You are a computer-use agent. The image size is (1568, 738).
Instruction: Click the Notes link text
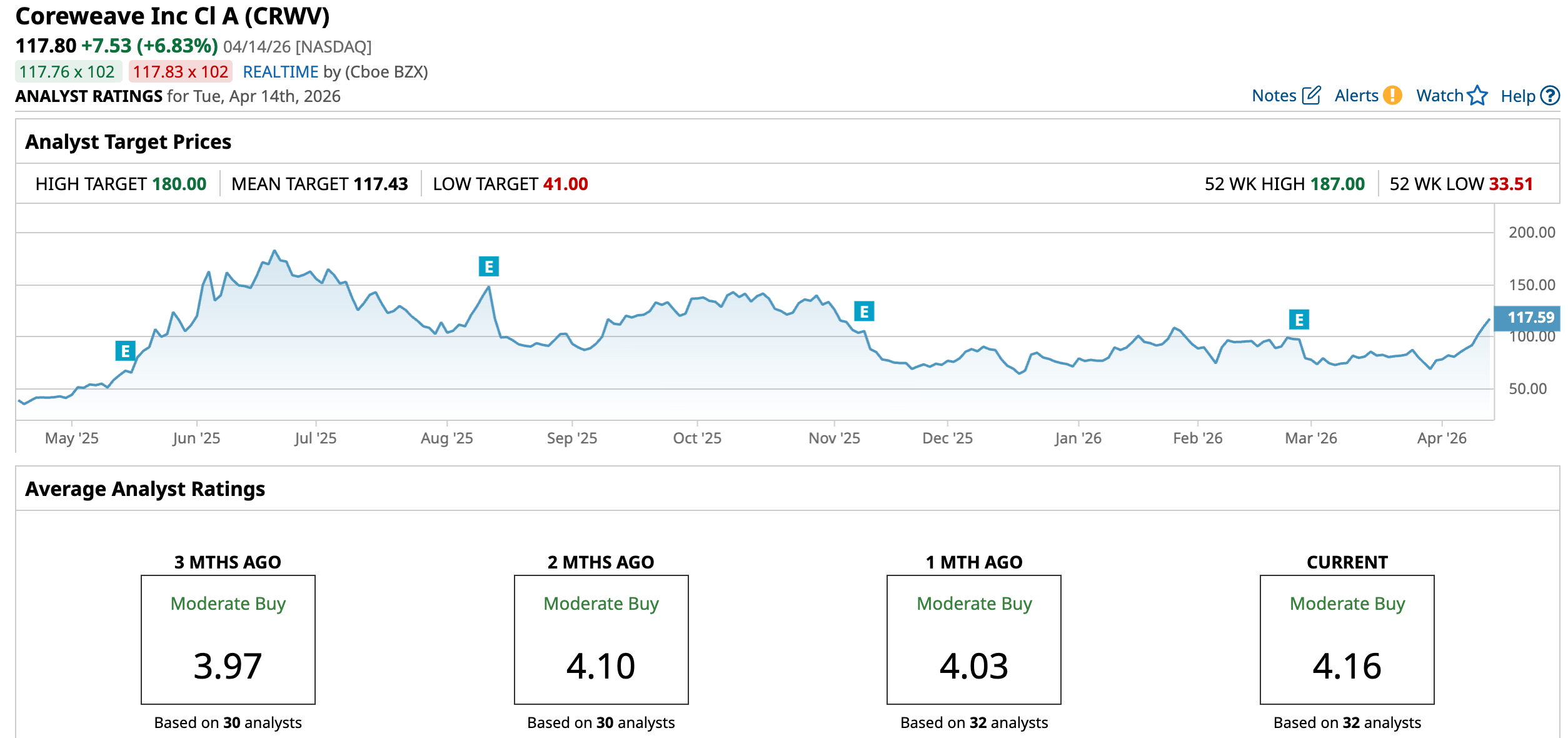[1274, 96]
